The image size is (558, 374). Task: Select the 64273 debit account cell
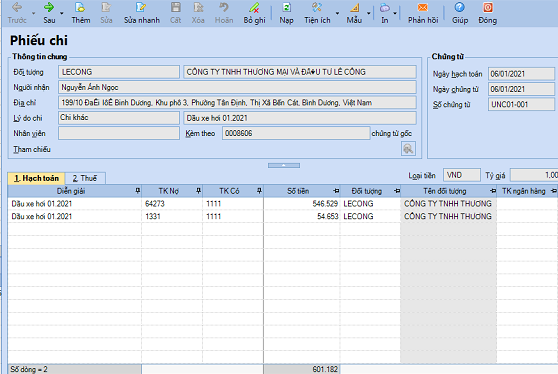[172, 204]
